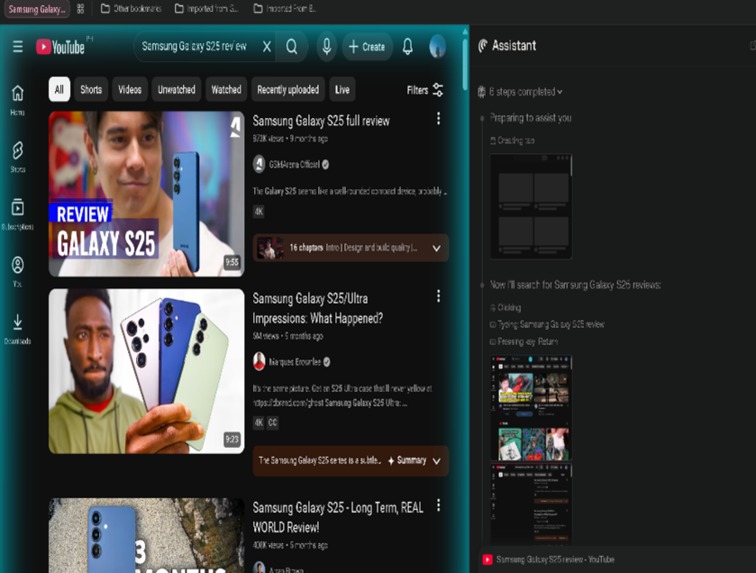The width and height of the screenshot is (756, 573).
Task: Open the account avatar menu
Action: coord(437,47)
